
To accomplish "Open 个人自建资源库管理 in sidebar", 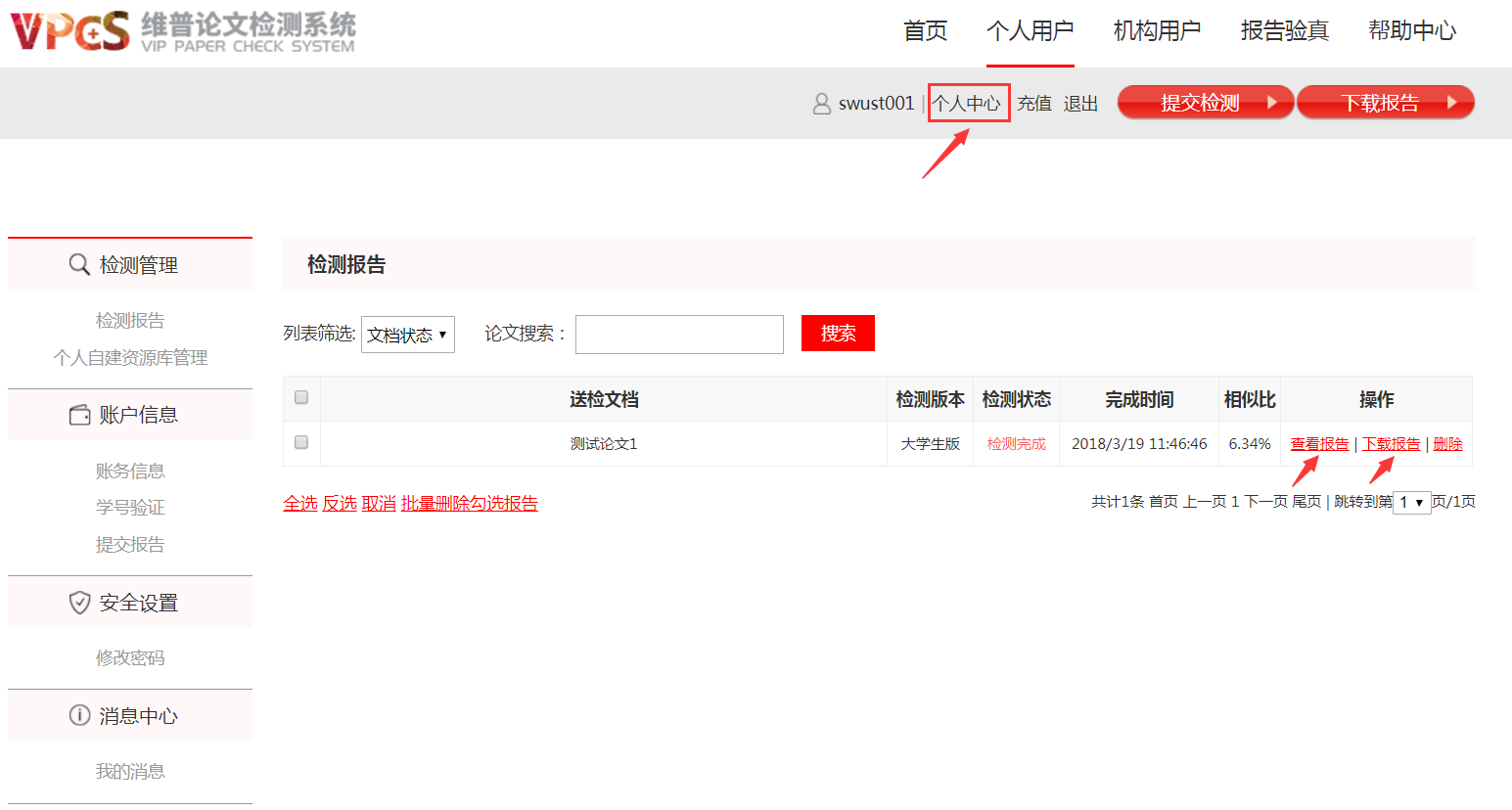I will 130,357.
